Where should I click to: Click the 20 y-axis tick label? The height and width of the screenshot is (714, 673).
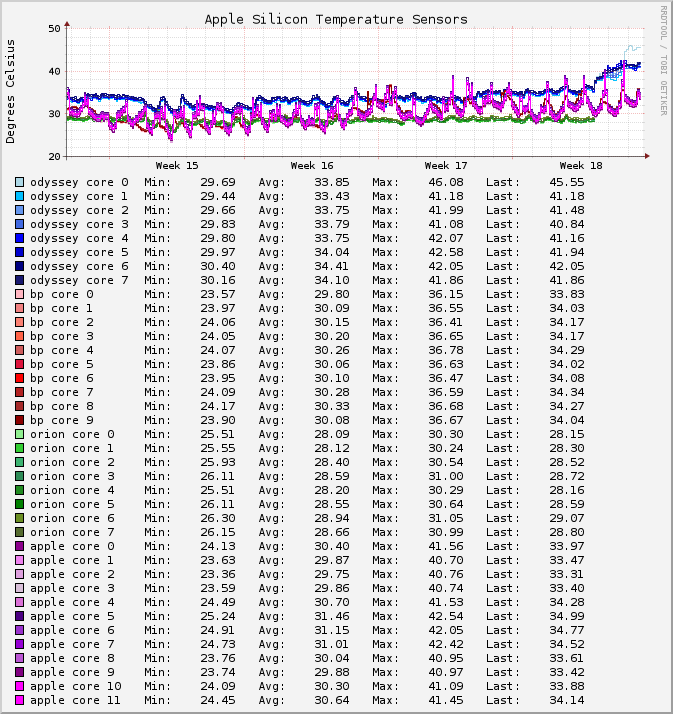click(x=54, y=157)
